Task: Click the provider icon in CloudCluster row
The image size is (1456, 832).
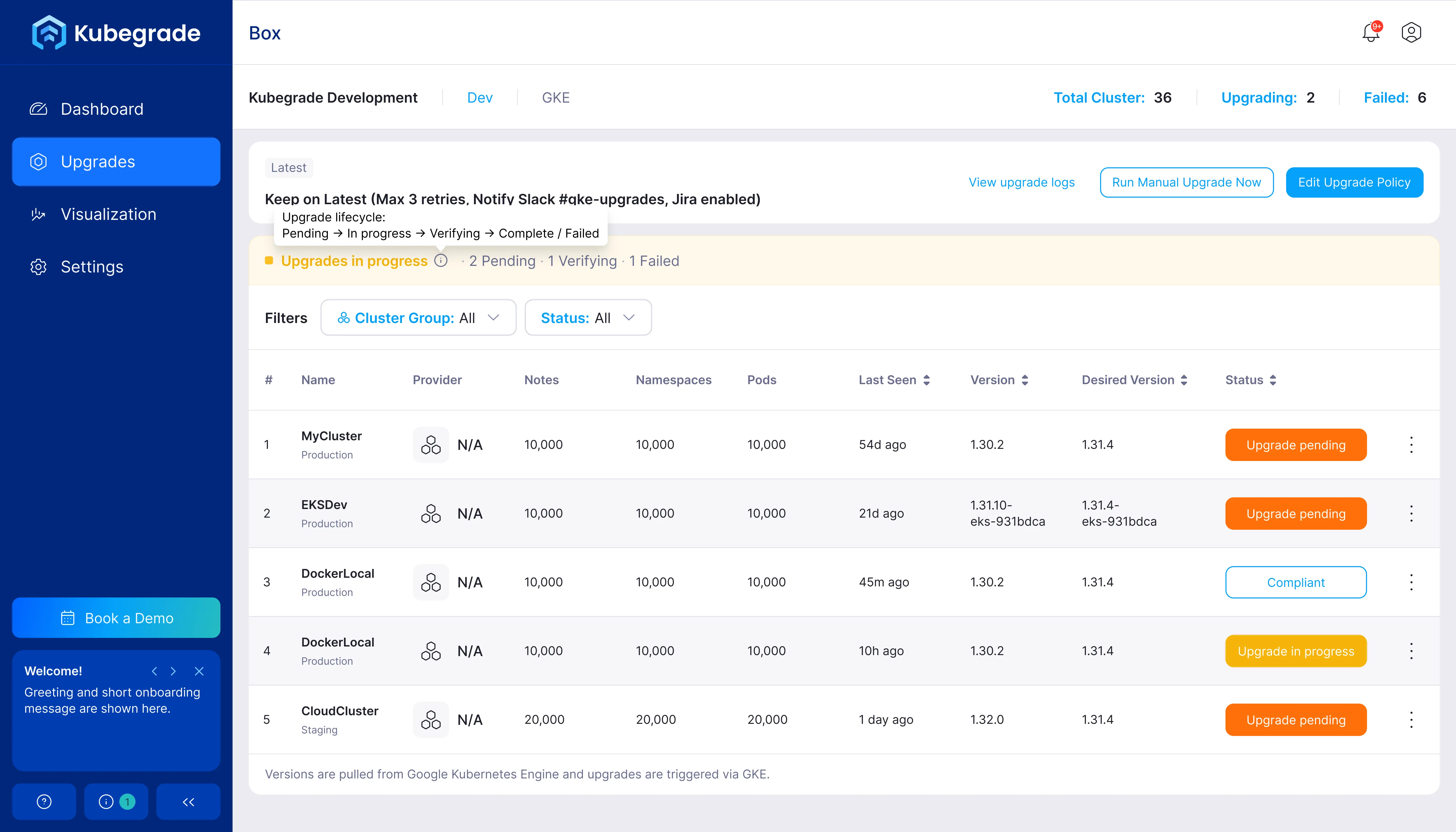Action: [431, 720]
